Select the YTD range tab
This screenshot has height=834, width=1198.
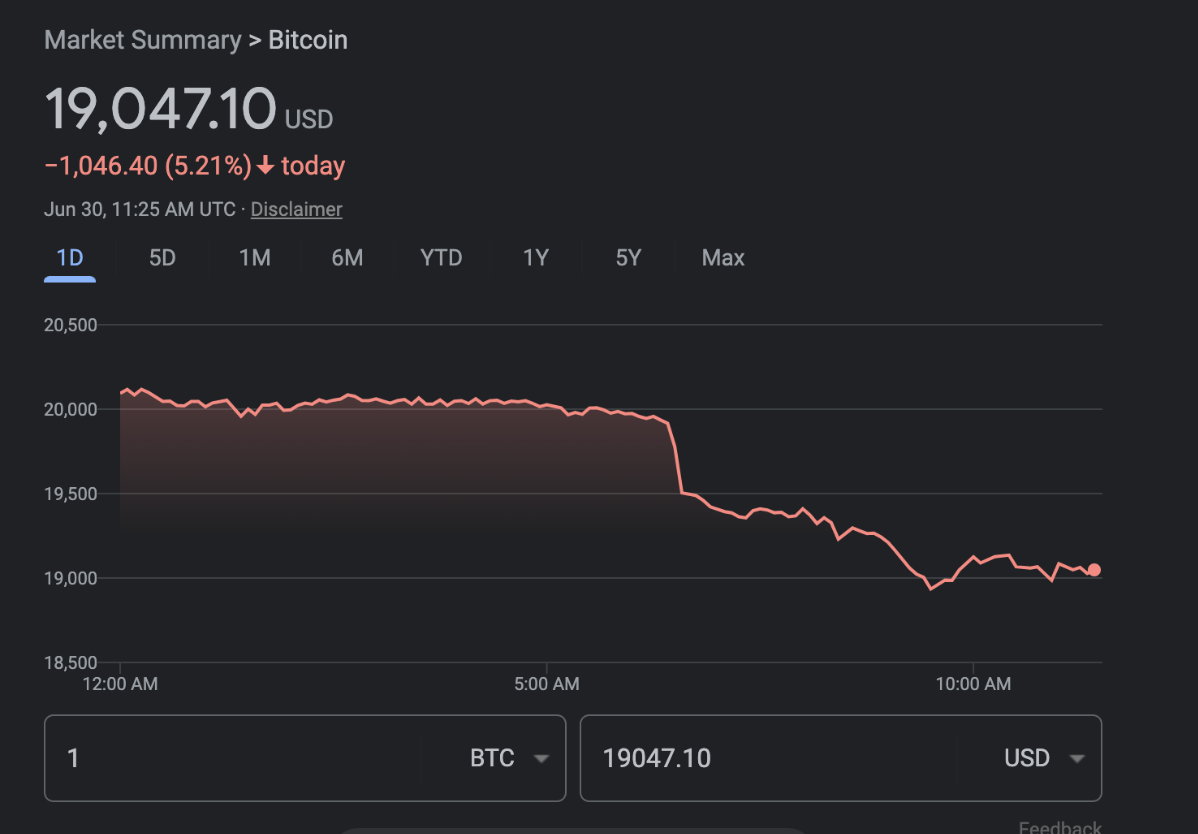click(x=441, y=258)
